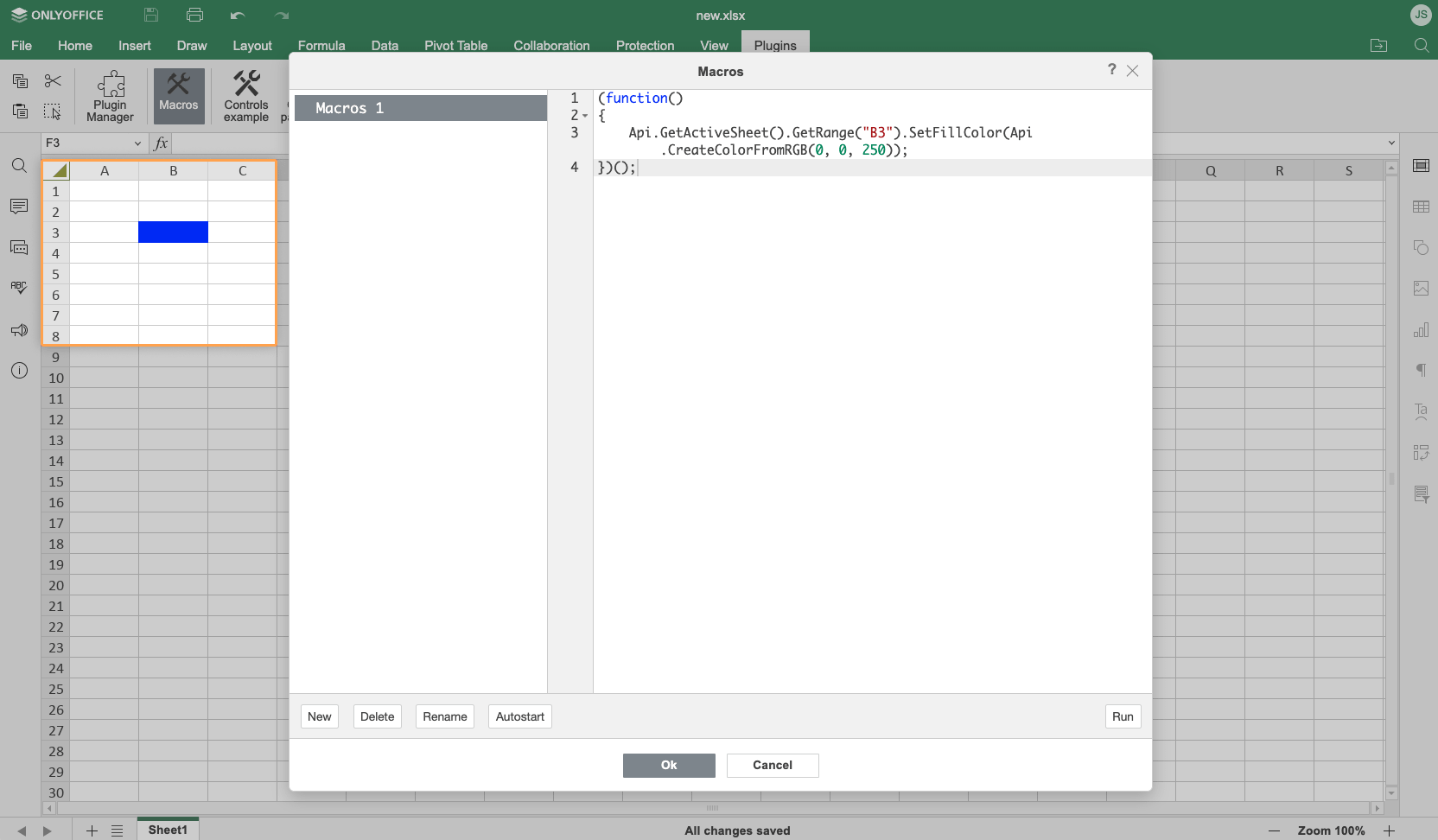
Task: Click the Copy icon
Action: pos(20,81)
